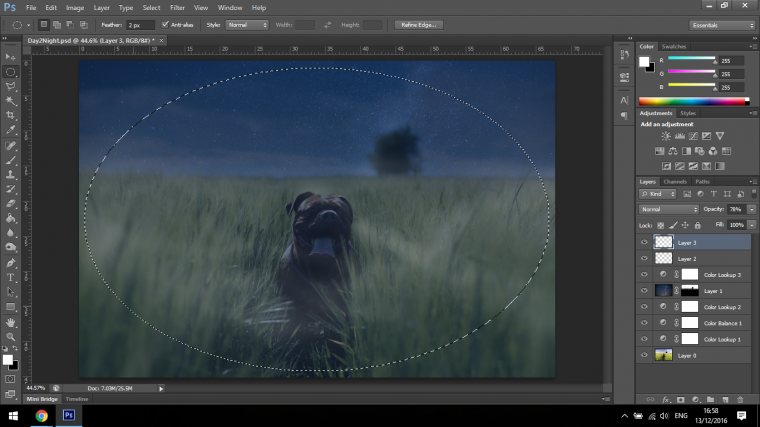Toggle visibility of Color Lookup 1

click(644, 339)
